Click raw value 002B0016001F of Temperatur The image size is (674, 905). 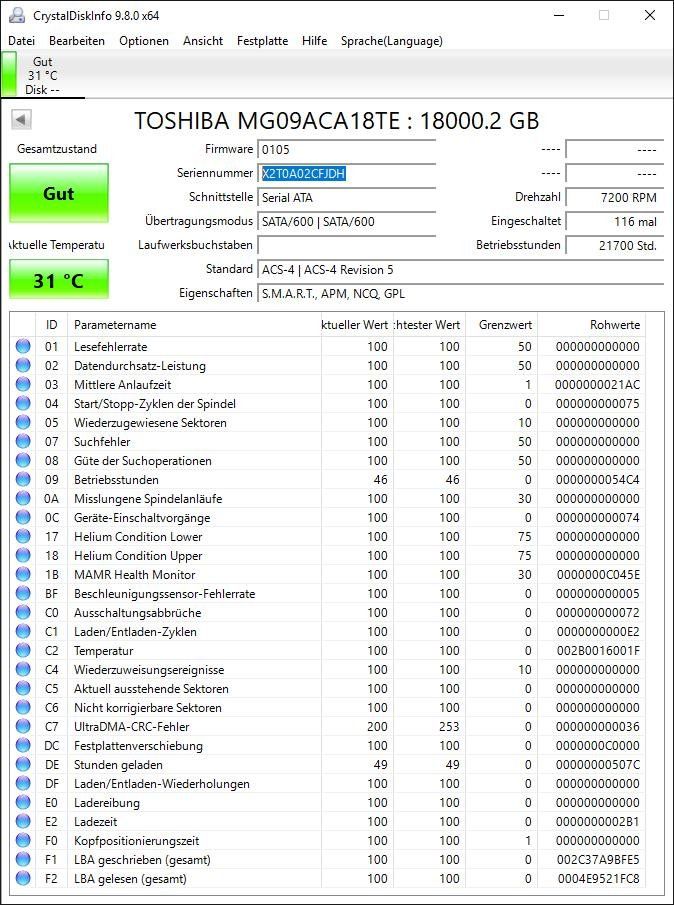point(597,651)
